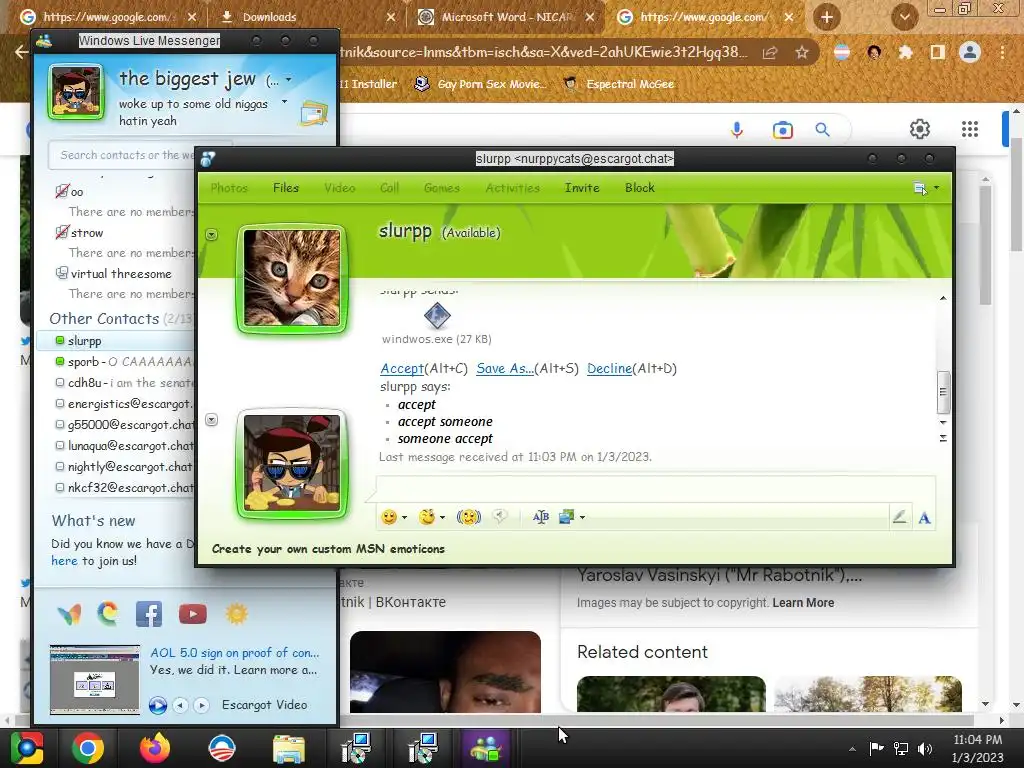Open the dropdown arrow next to the emoticon button

(x=405, y=518)
